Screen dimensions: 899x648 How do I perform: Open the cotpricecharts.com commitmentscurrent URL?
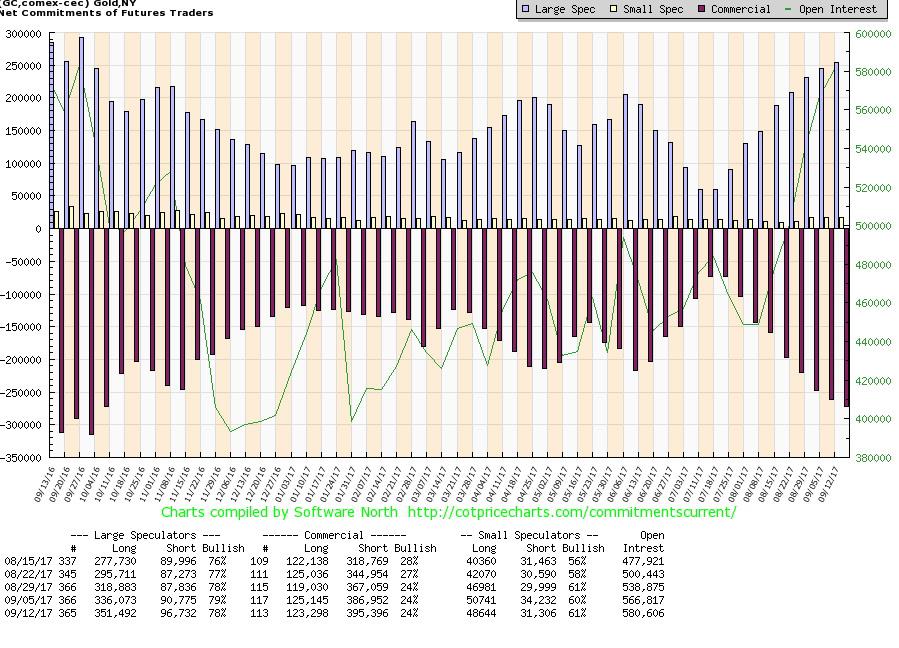(x=572, y=512)
